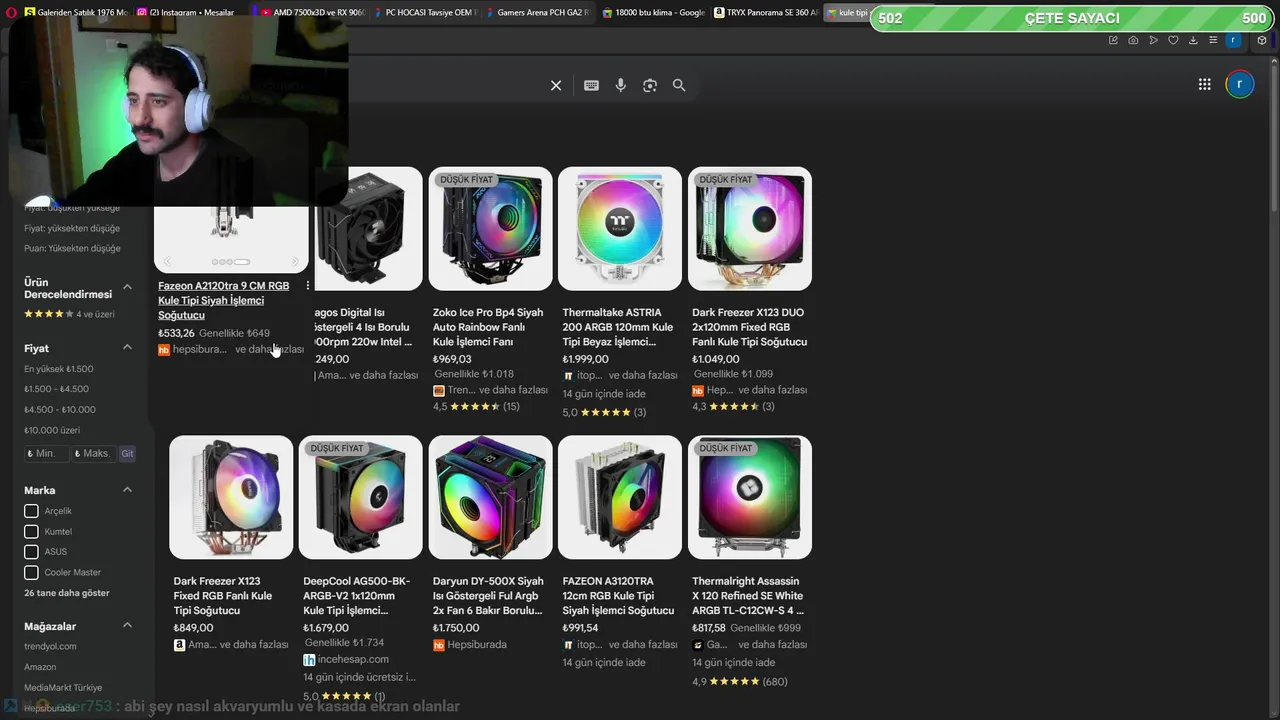This screenshot has width=1280, height=720.
Task: Click the page edit icon in address bar
Action: tap(1113, 40)
